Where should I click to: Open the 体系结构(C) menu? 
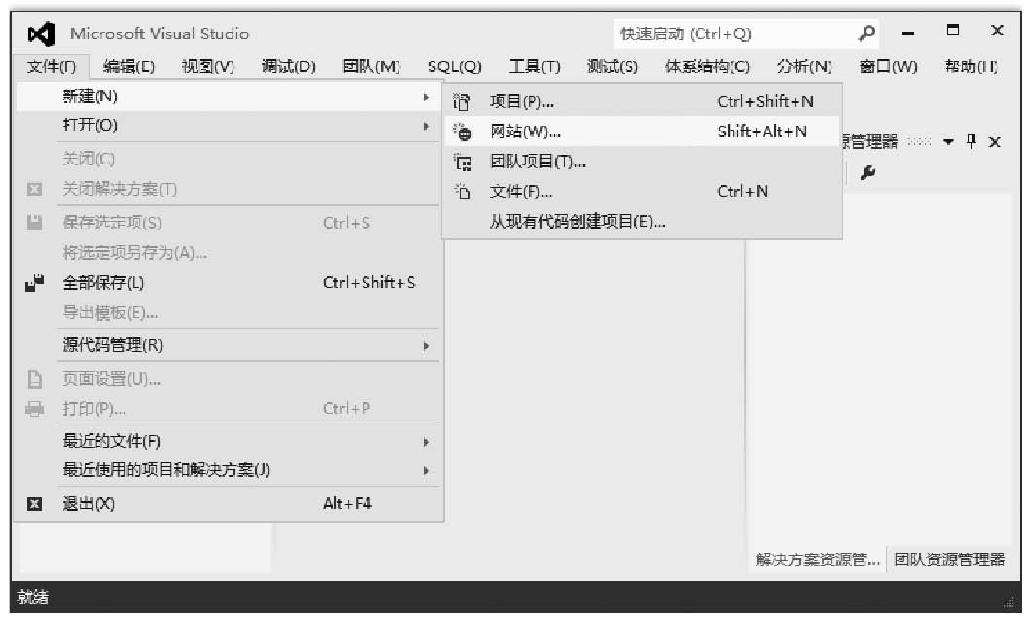[707, 66]
